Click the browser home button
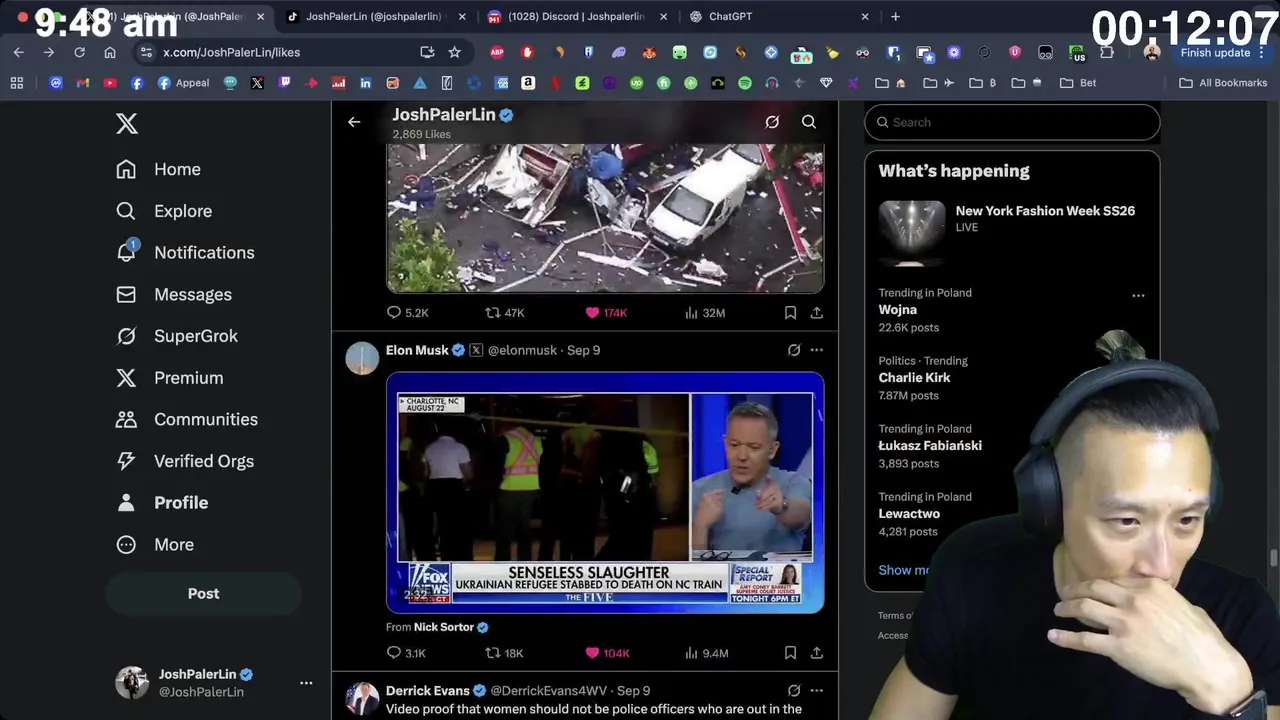1280x720 pixels. click(x=110, y=52)
